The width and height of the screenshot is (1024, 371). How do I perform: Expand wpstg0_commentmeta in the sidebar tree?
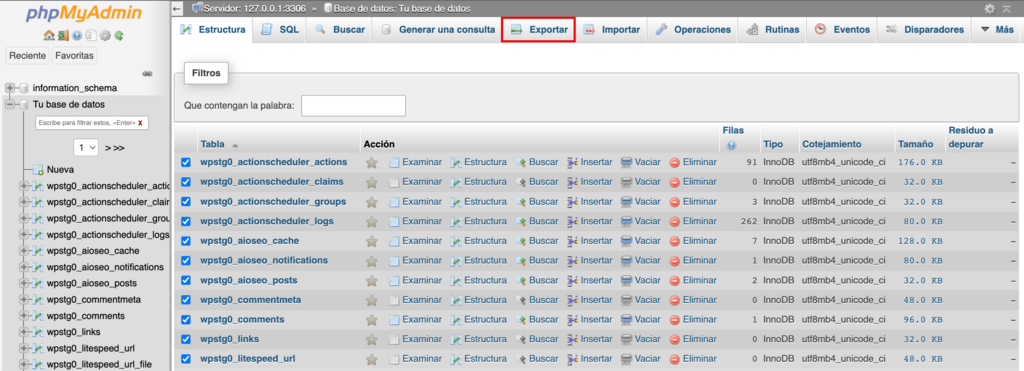25,300
